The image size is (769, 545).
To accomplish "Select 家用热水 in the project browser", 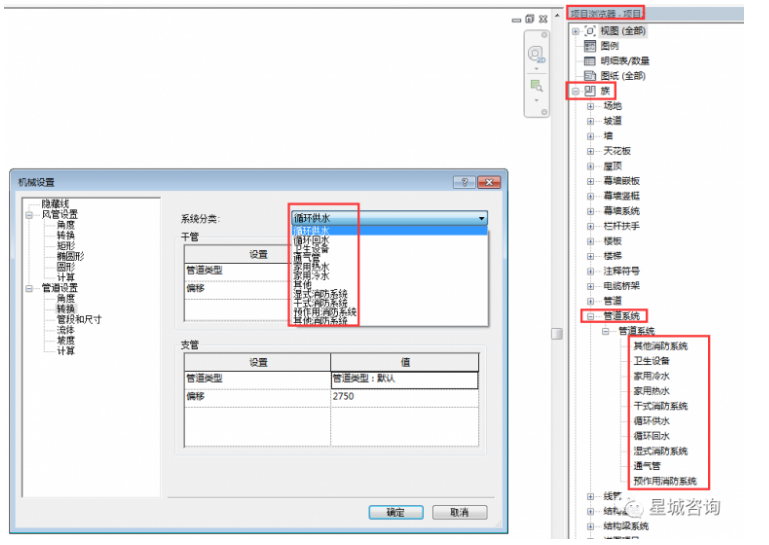I will pos(651,391).
